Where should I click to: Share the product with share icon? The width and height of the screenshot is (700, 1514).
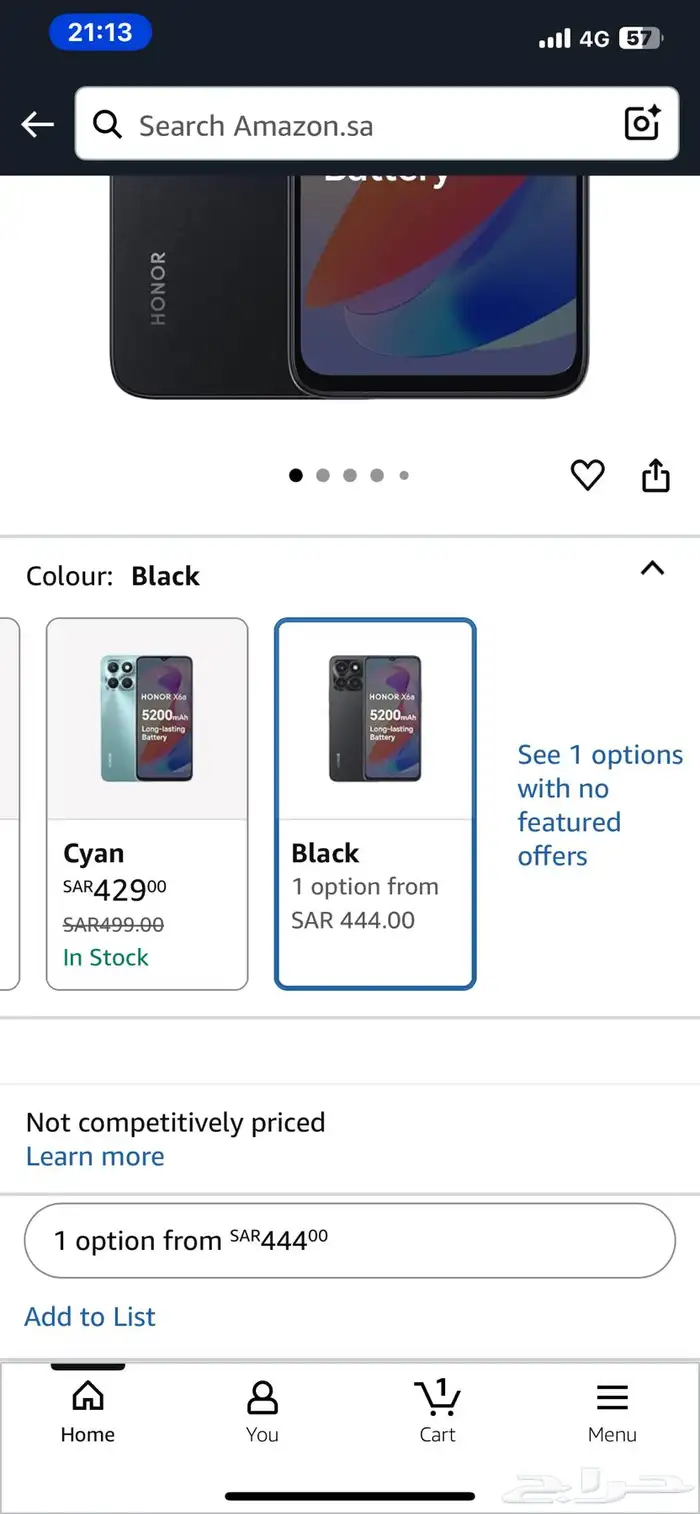click(x=655, y=475)
